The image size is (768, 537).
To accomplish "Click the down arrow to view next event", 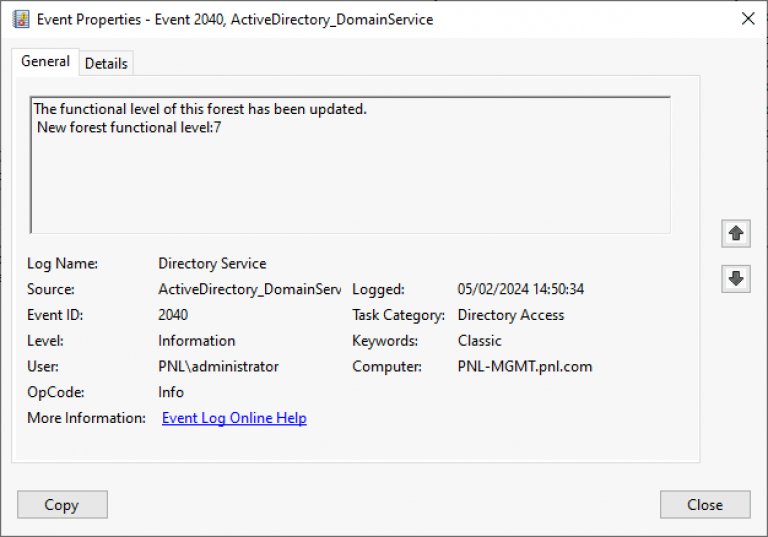I will pos(736,279).
